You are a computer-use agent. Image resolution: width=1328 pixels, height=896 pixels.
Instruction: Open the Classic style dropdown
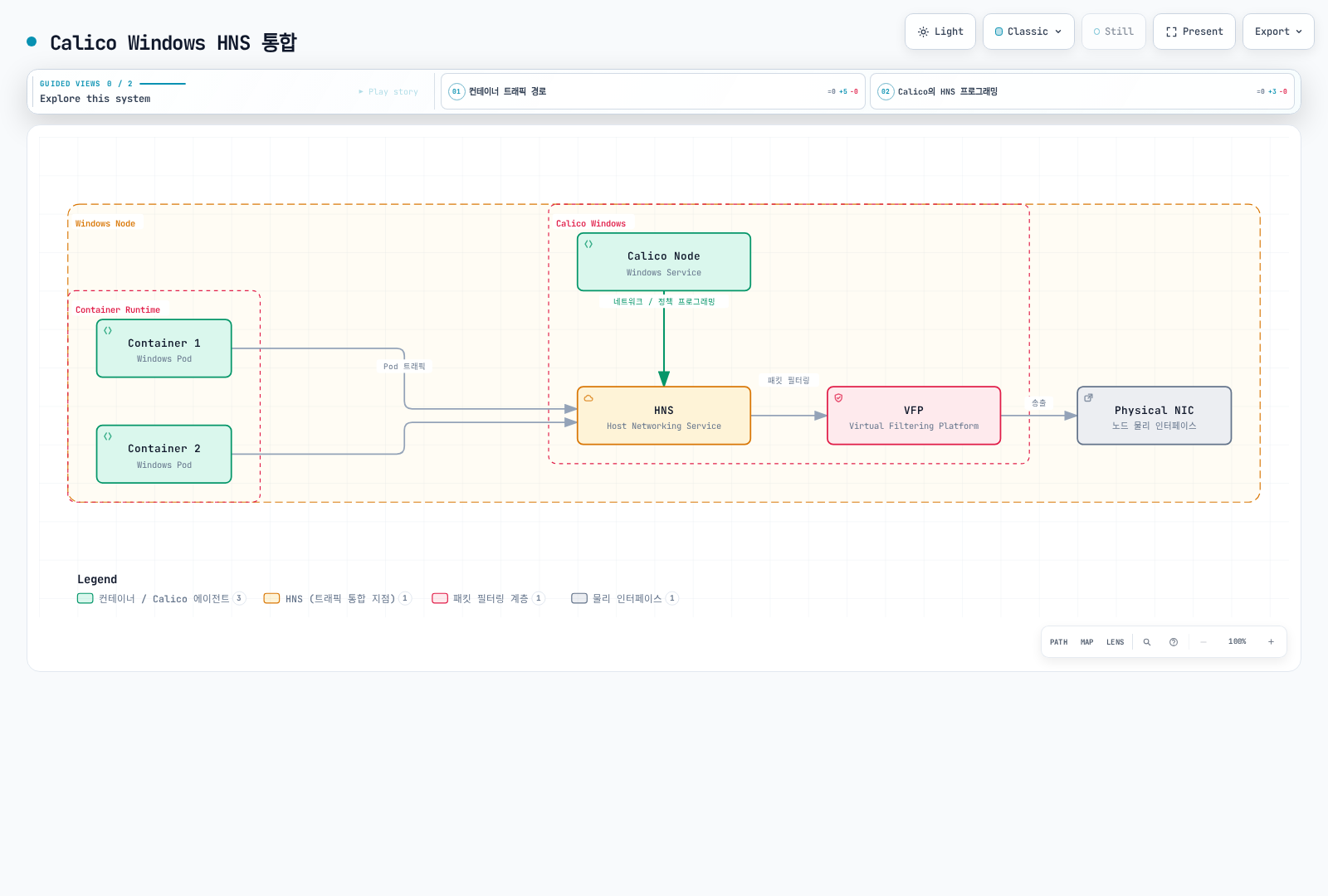coord(1028,32)
